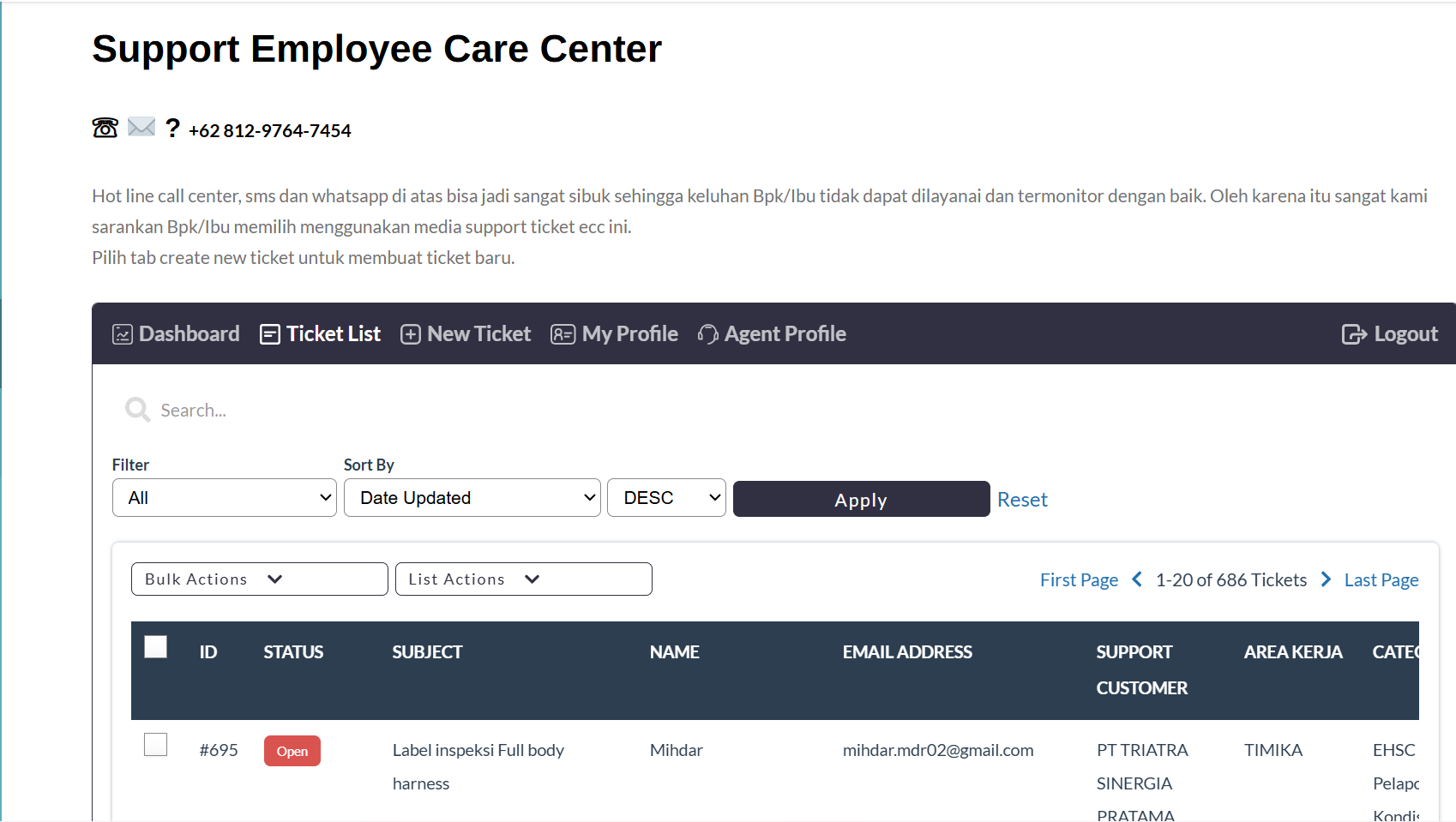
Task: Click the Logout icon
Action: tap(1355, 333)
